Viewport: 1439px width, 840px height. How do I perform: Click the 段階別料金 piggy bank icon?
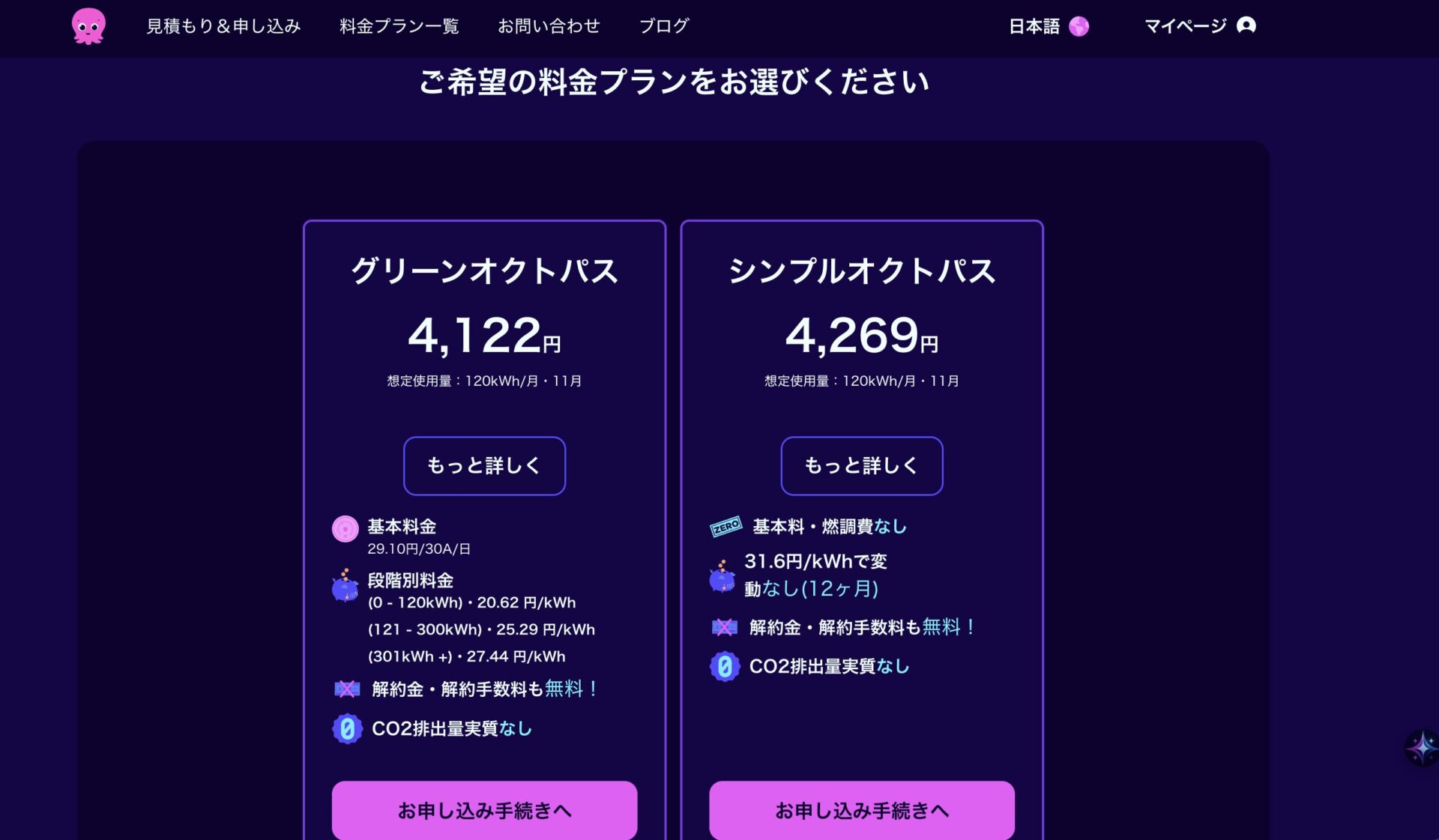pyautogui.click(x=346, y=586)
